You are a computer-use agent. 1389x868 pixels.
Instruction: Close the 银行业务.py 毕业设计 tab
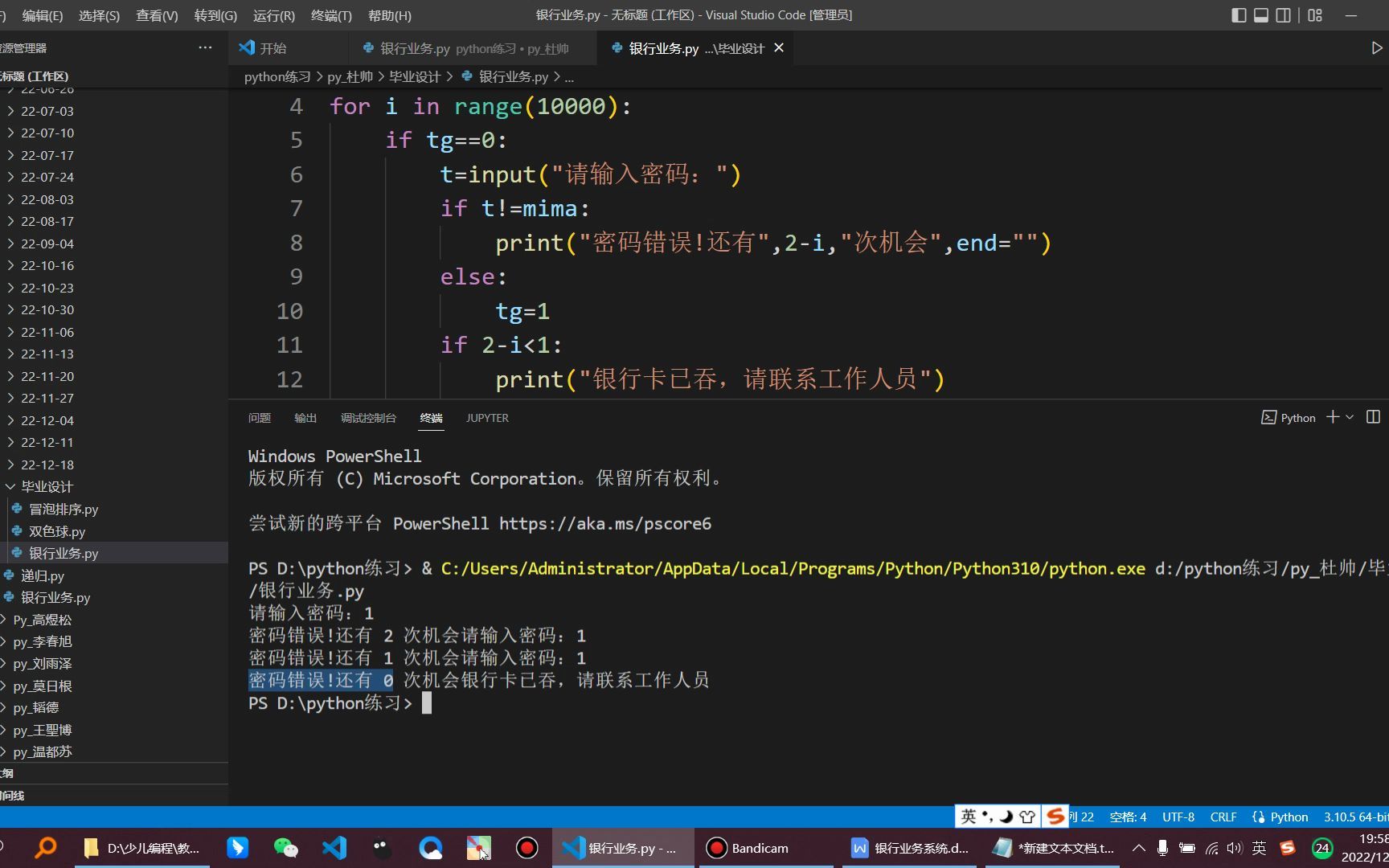point(779,48)
